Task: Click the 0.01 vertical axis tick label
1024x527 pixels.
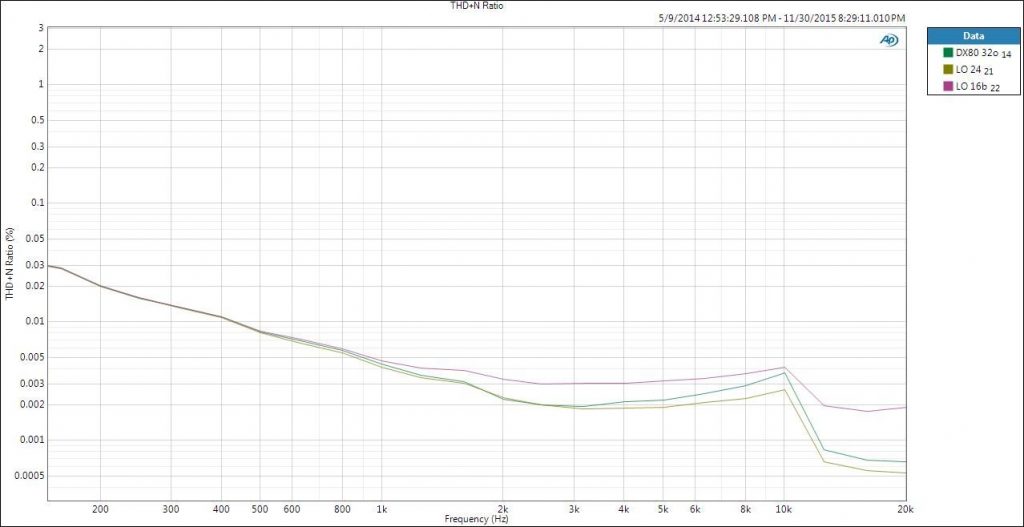Action: [x=34, y=321]
